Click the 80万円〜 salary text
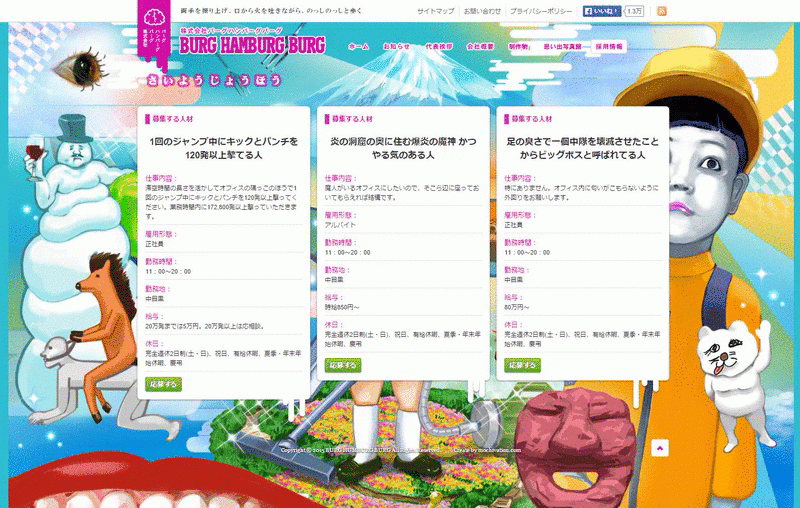The image size is (800, 508). click(517, 308)
